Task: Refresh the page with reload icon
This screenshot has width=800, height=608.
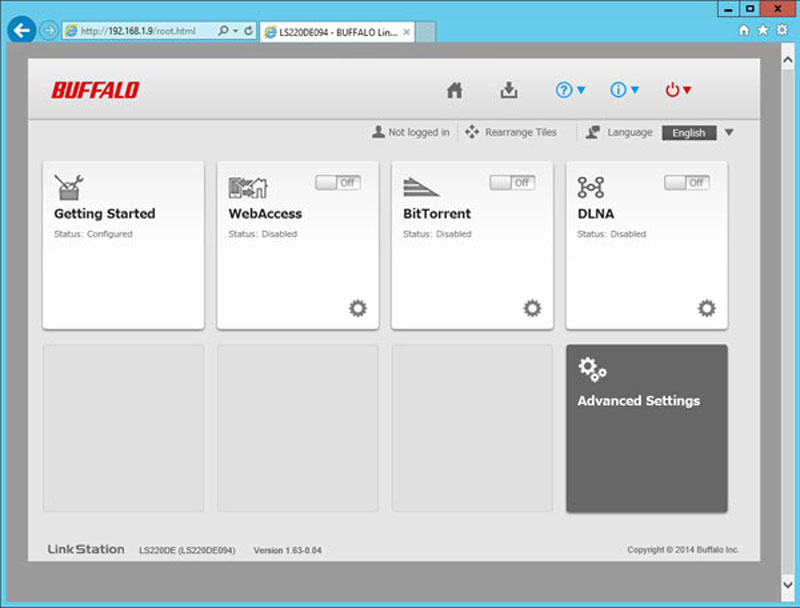Action: point(248,31)
